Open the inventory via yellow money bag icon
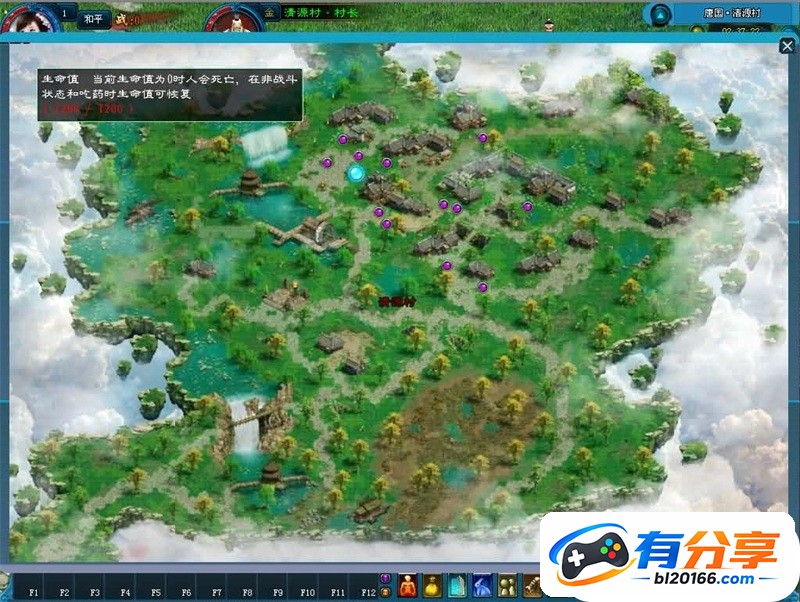 click(432, 585)
